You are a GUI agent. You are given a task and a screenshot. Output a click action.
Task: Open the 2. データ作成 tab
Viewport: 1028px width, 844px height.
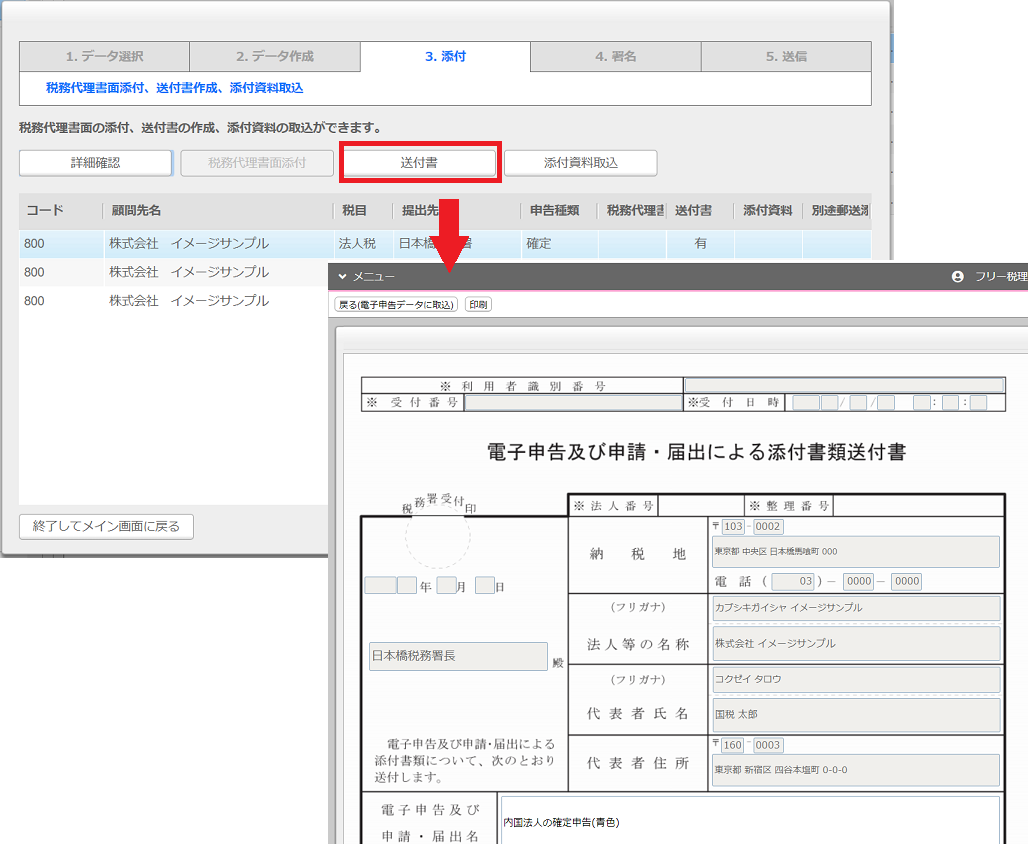275,56
